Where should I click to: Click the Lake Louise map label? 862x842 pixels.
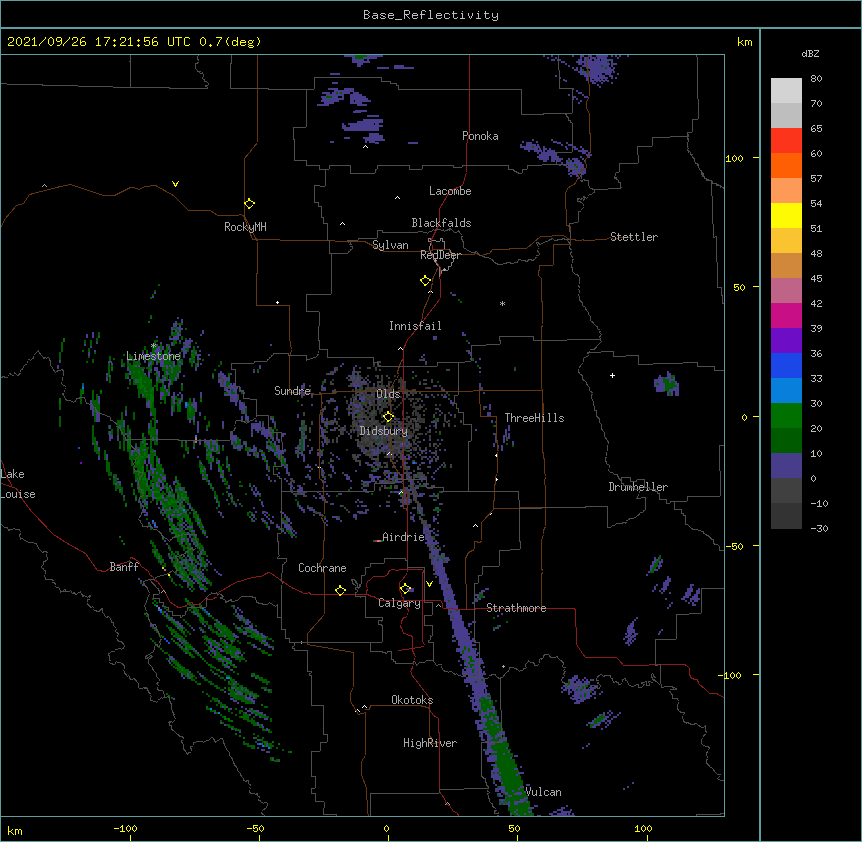(x=18, y=484)
